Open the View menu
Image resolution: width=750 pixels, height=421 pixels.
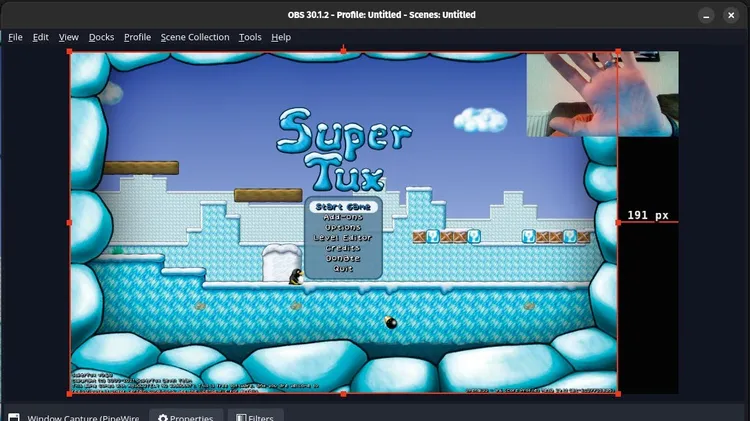point(68,37)
